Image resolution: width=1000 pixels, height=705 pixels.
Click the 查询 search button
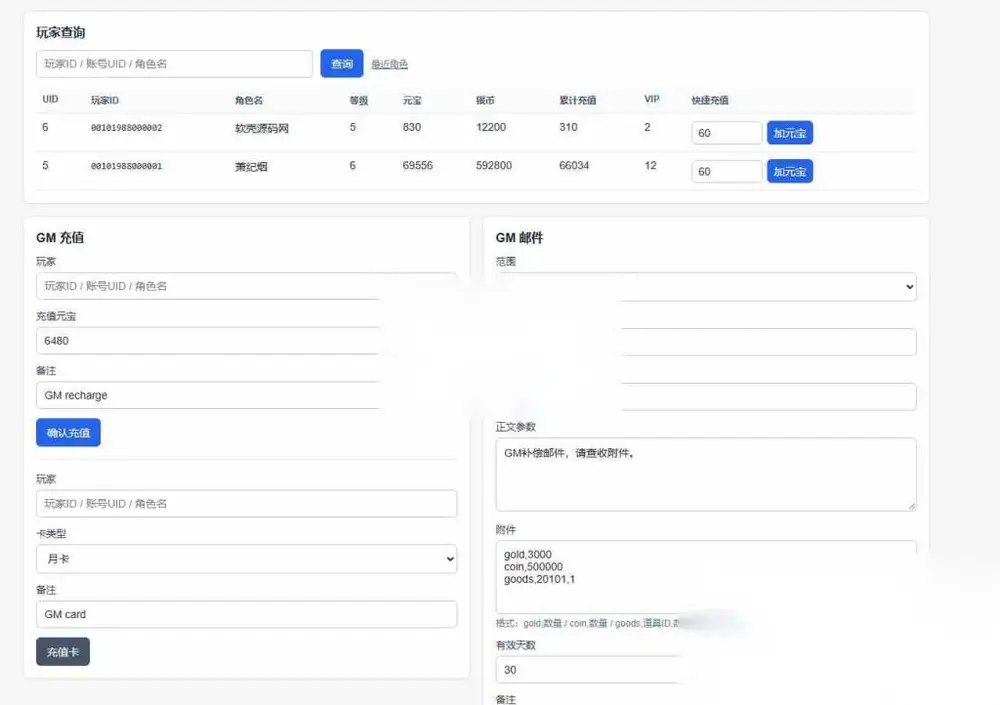[342, 64]
